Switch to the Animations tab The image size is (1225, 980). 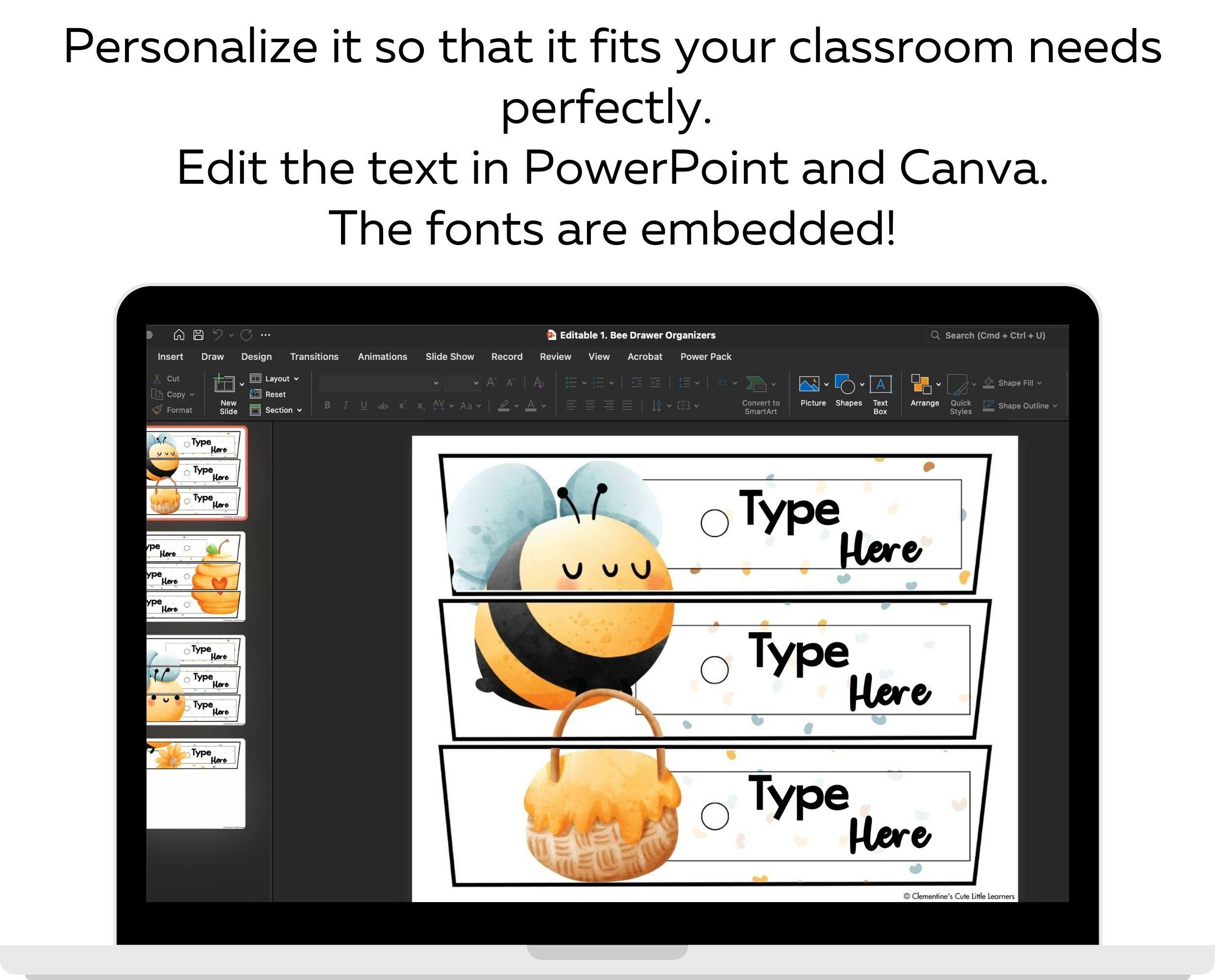point(382,356)
